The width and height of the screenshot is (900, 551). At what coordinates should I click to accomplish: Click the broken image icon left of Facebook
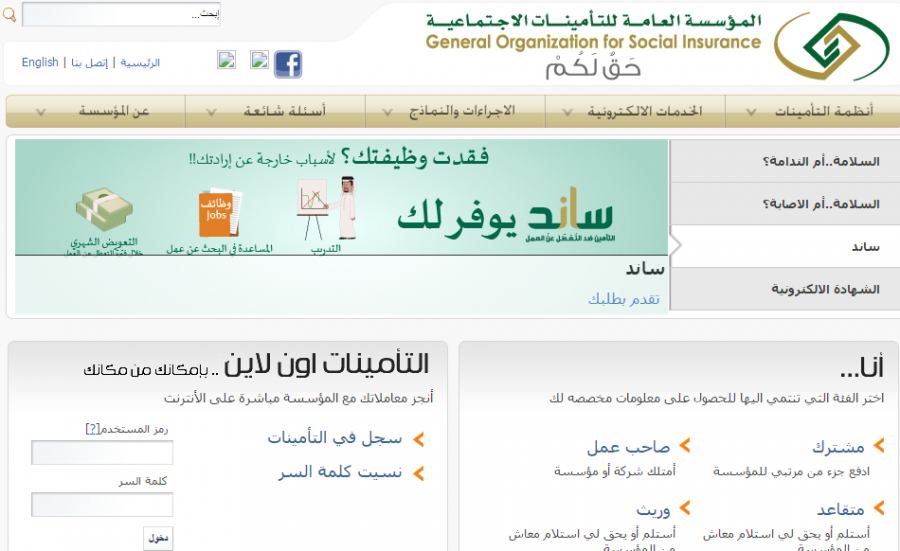(x=259, y=60)
